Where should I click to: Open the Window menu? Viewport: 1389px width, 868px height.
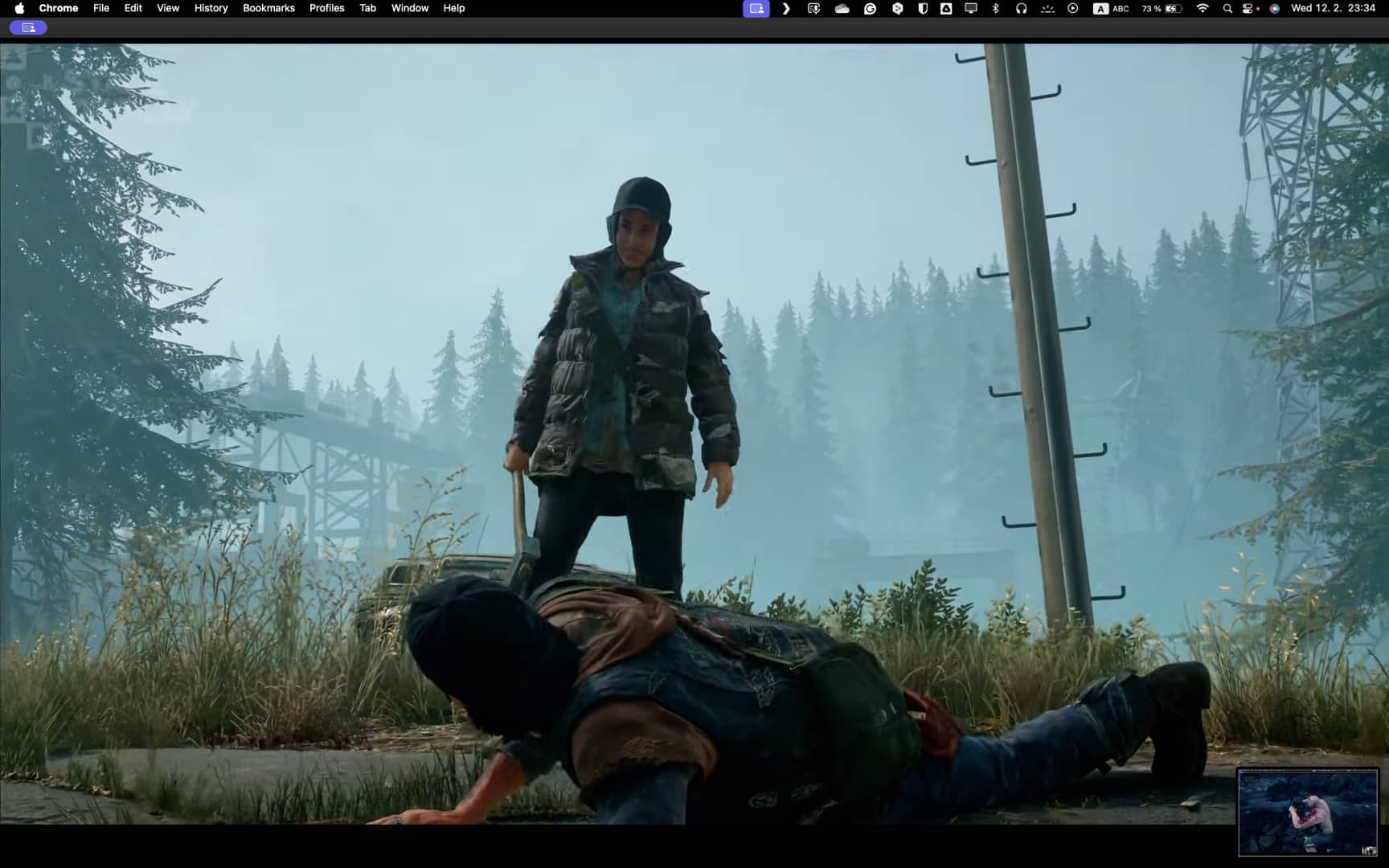coord(410,8)
